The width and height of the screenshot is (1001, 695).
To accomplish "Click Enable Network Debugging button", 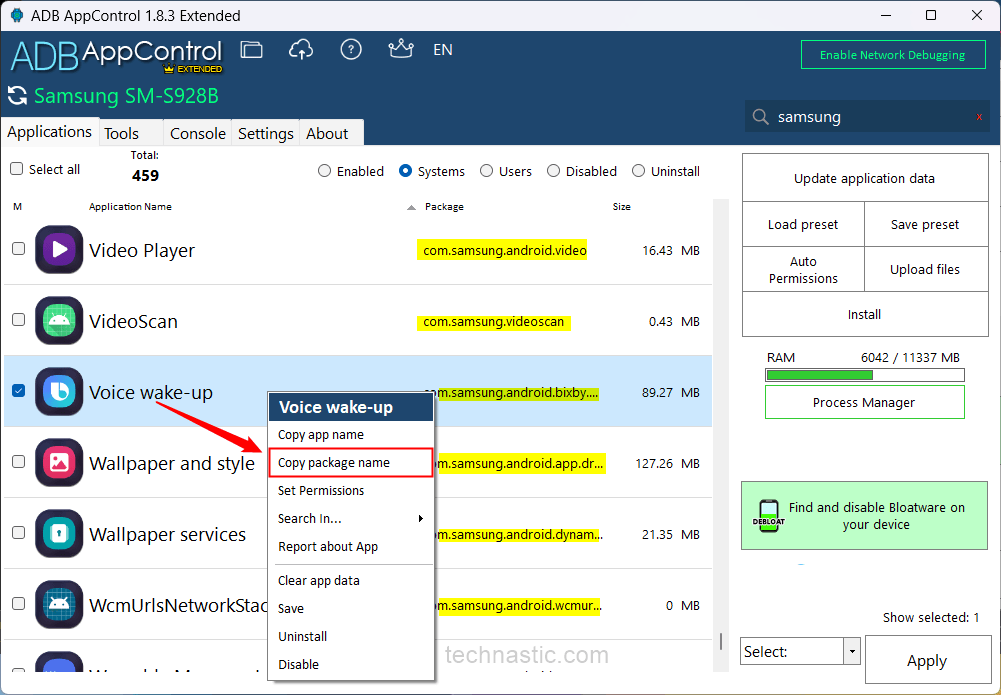I will pyautogui.click(x=892, y=55).
